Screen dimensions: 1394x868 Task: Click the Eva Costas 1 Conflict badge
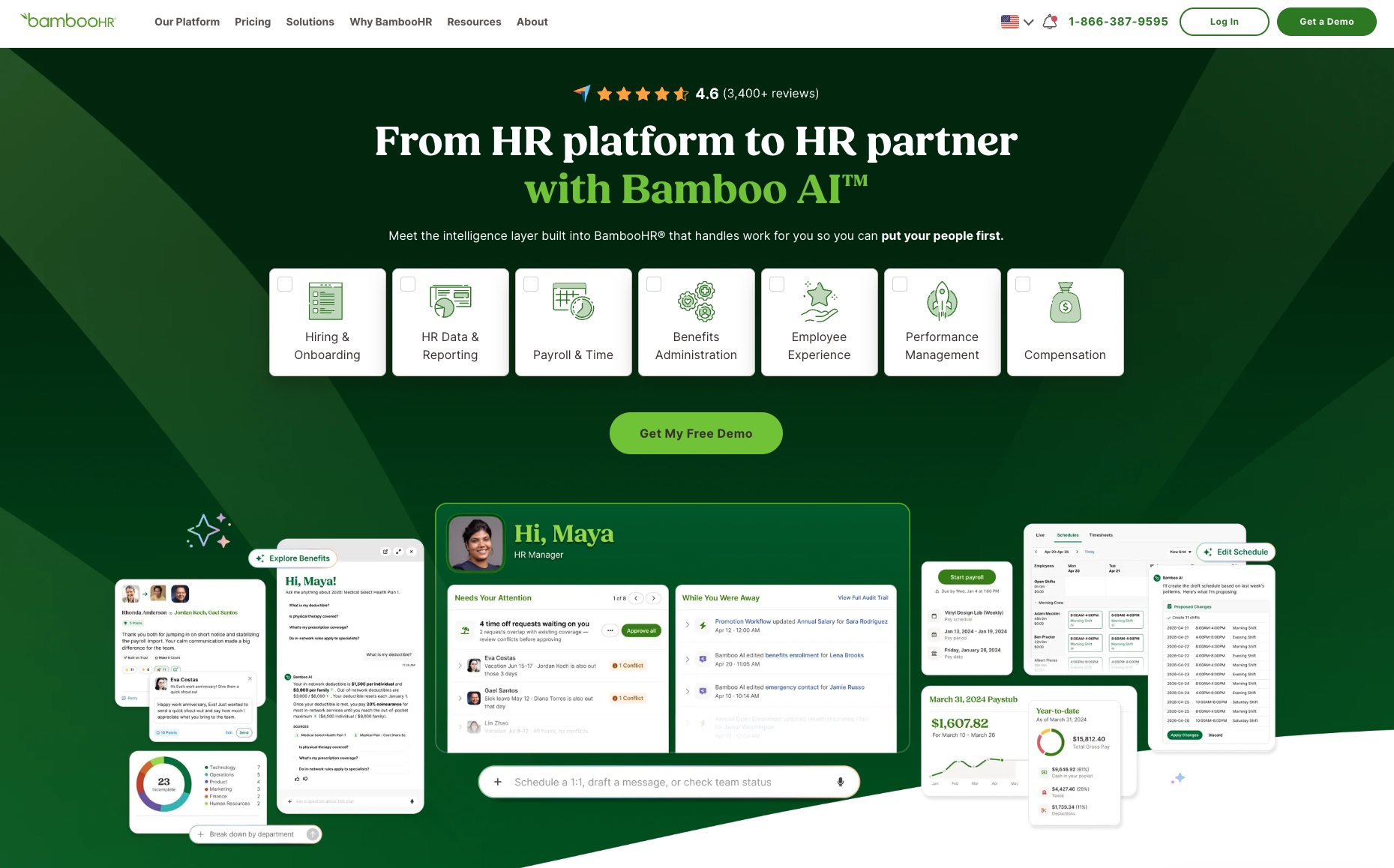tap(628, 666)
